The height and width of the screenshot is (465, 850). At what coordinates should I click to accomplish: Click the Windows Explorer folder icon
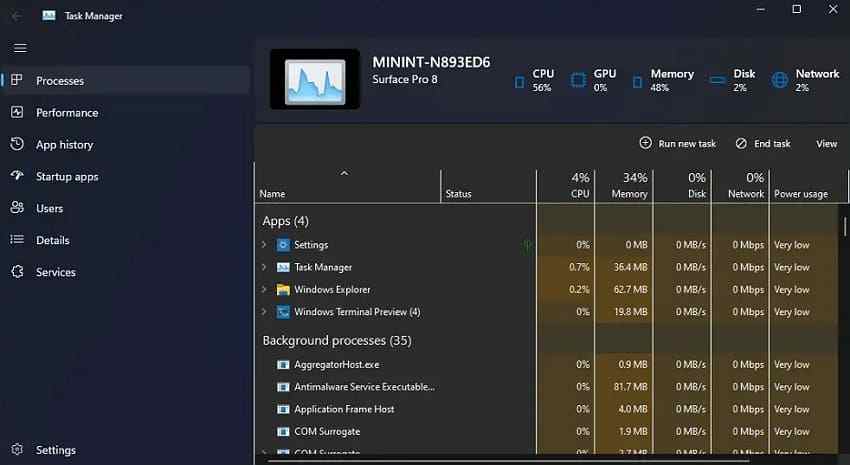(283, 289)
